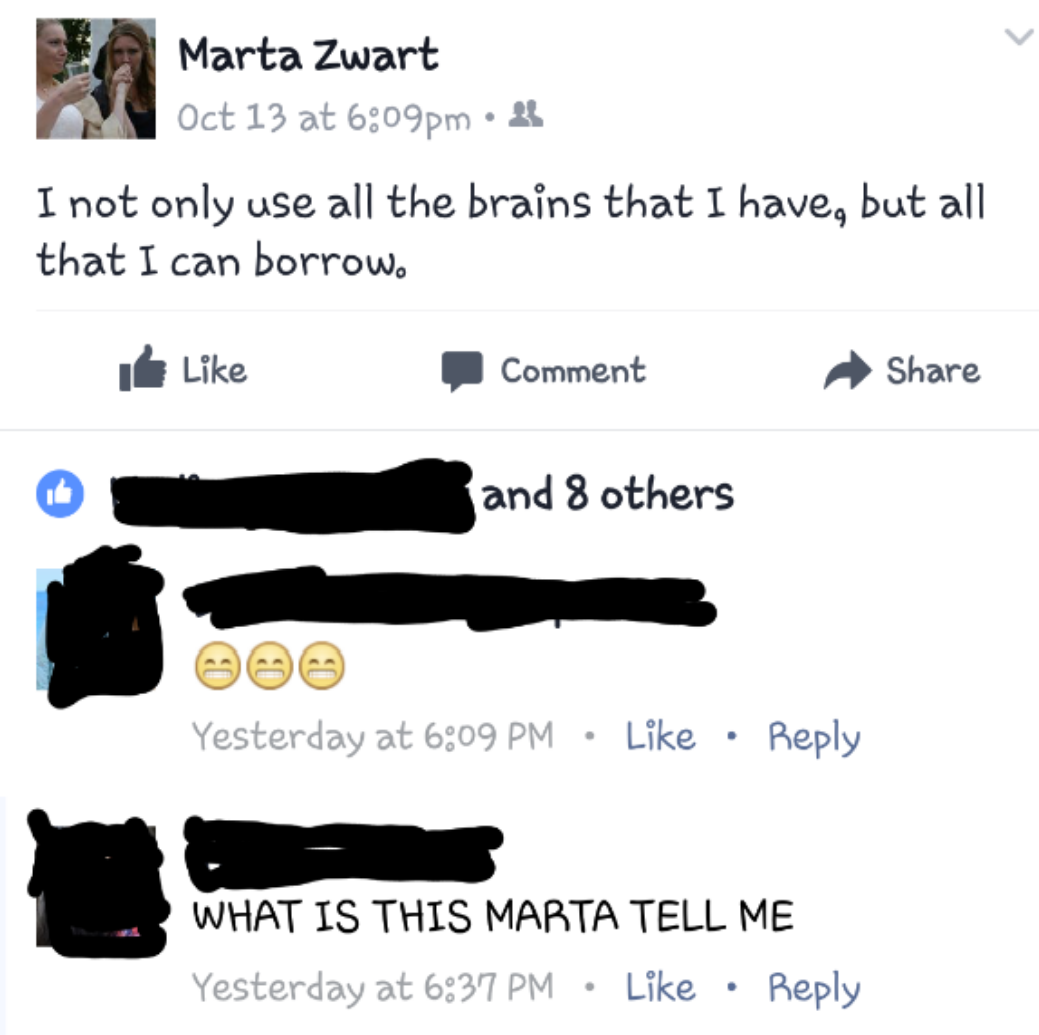Like the grinning emoji comment
The width and height of the screenshot is (1039, 1035).
(661, 736)
